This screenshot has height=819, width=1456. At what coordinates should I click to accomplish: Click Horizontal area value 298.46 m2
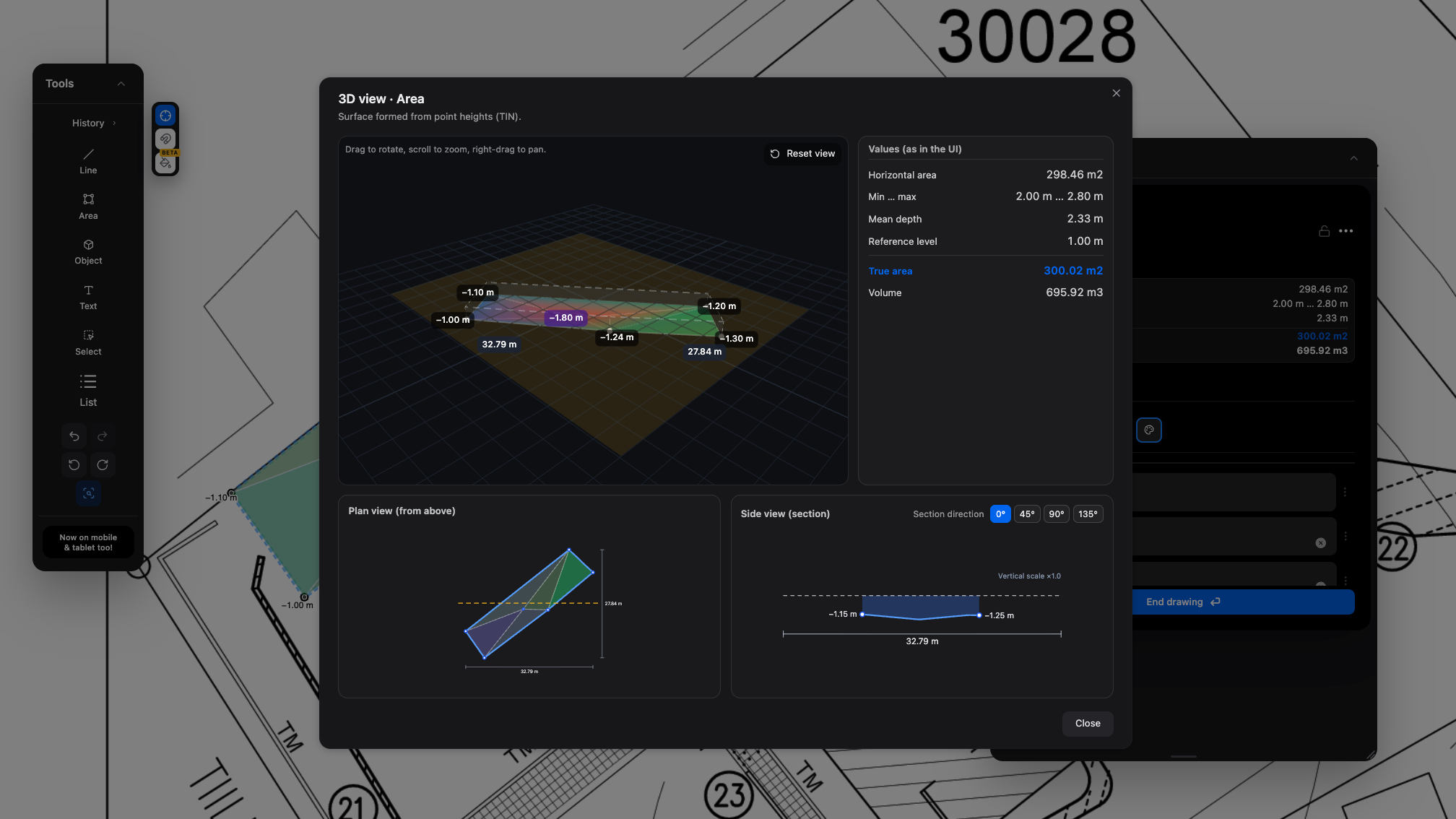[1074, 175]
